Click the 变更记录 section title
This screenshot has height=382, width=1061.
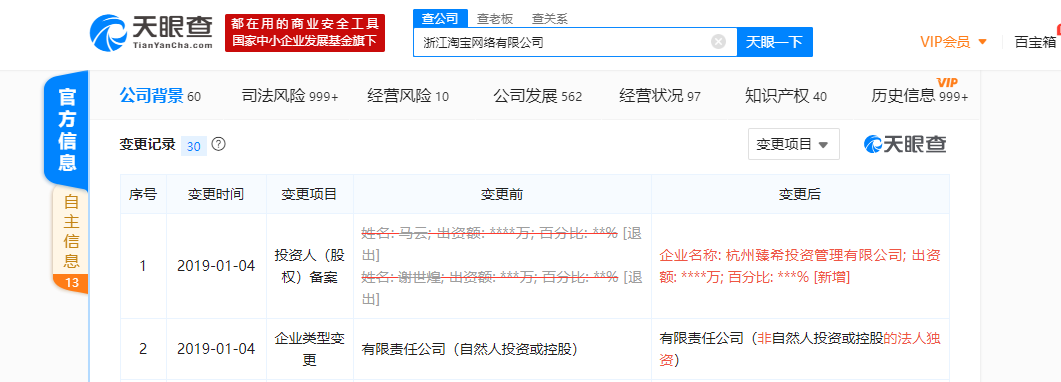[x=147, y=144]
